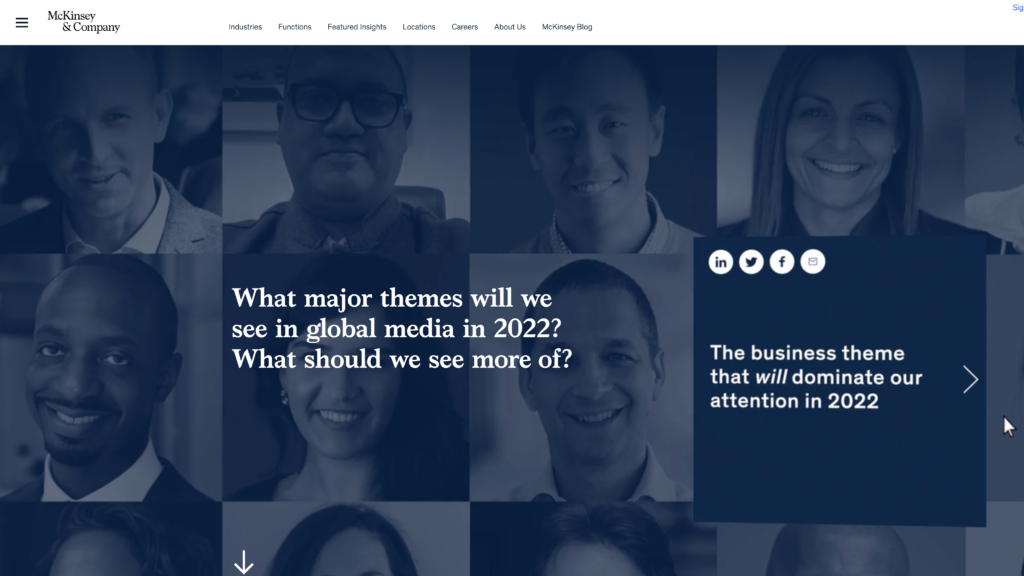Click the partially visible Sign In link
The height and width of the screenshot is (576, 1024).
click(x=1017, y=8)
